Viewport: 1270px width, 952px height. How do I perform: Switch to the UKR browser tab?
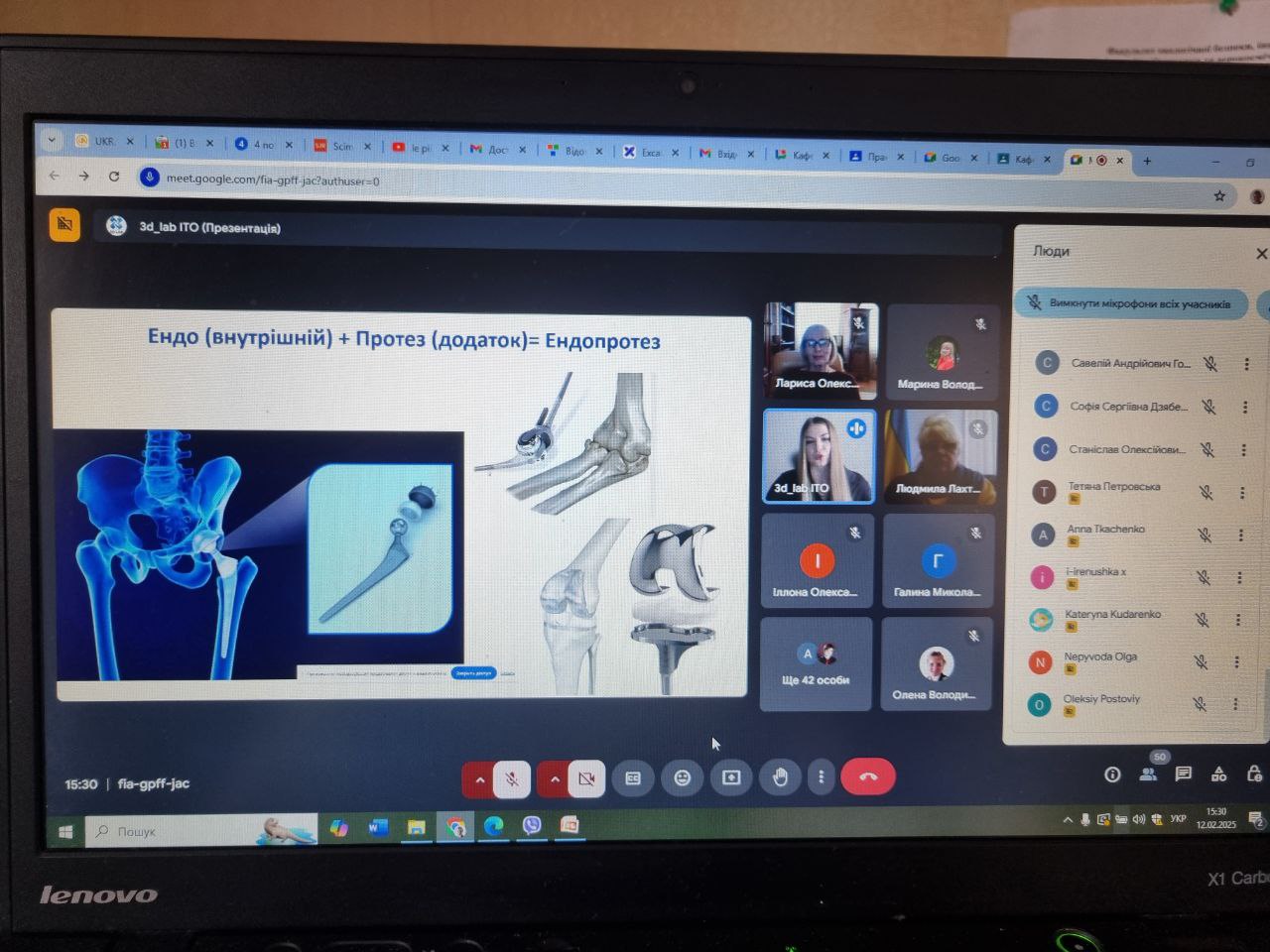[104, 142]
